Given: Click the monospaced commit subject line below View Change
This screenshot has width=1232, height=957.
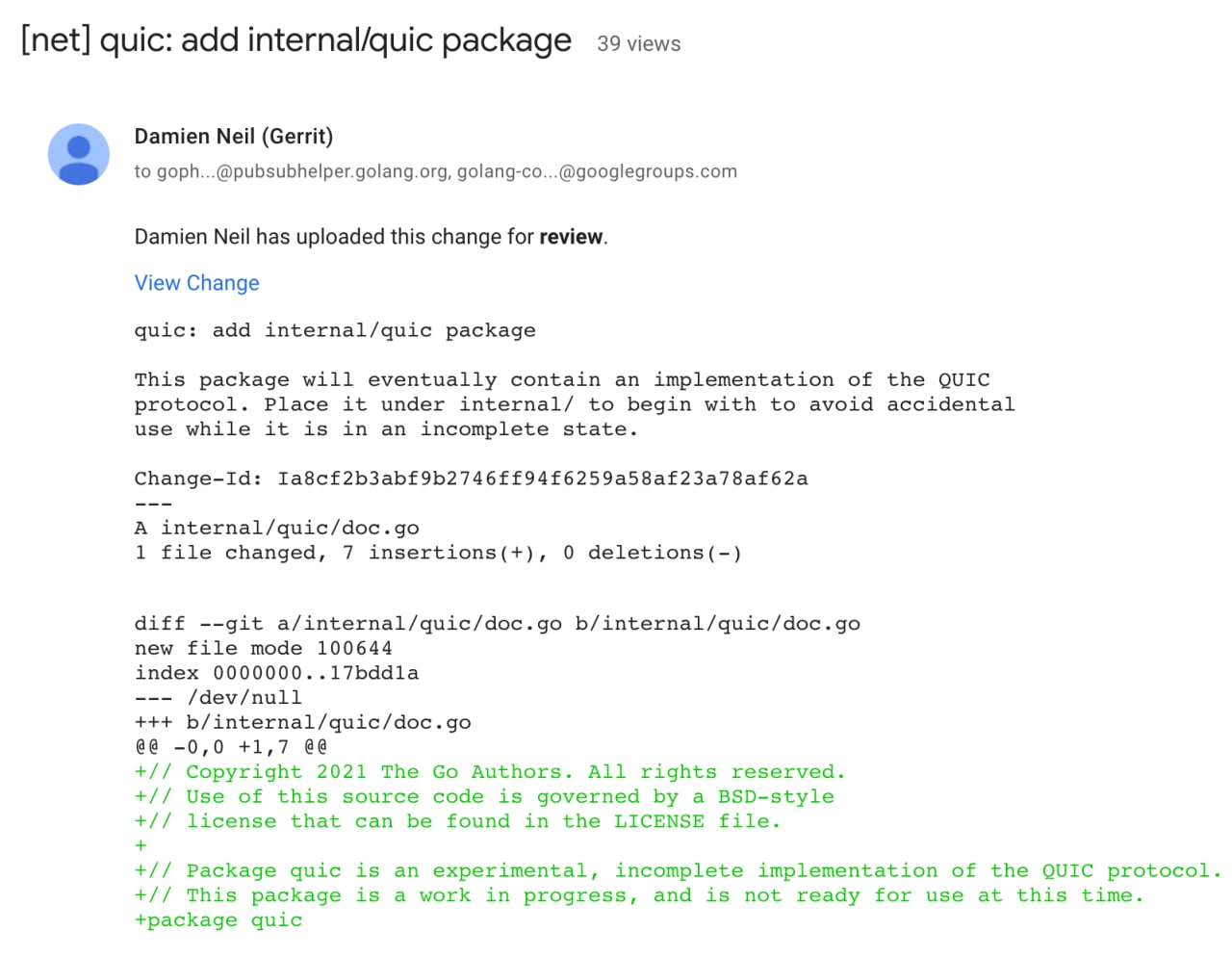Looking at the screenshot, I should [335, 331].
